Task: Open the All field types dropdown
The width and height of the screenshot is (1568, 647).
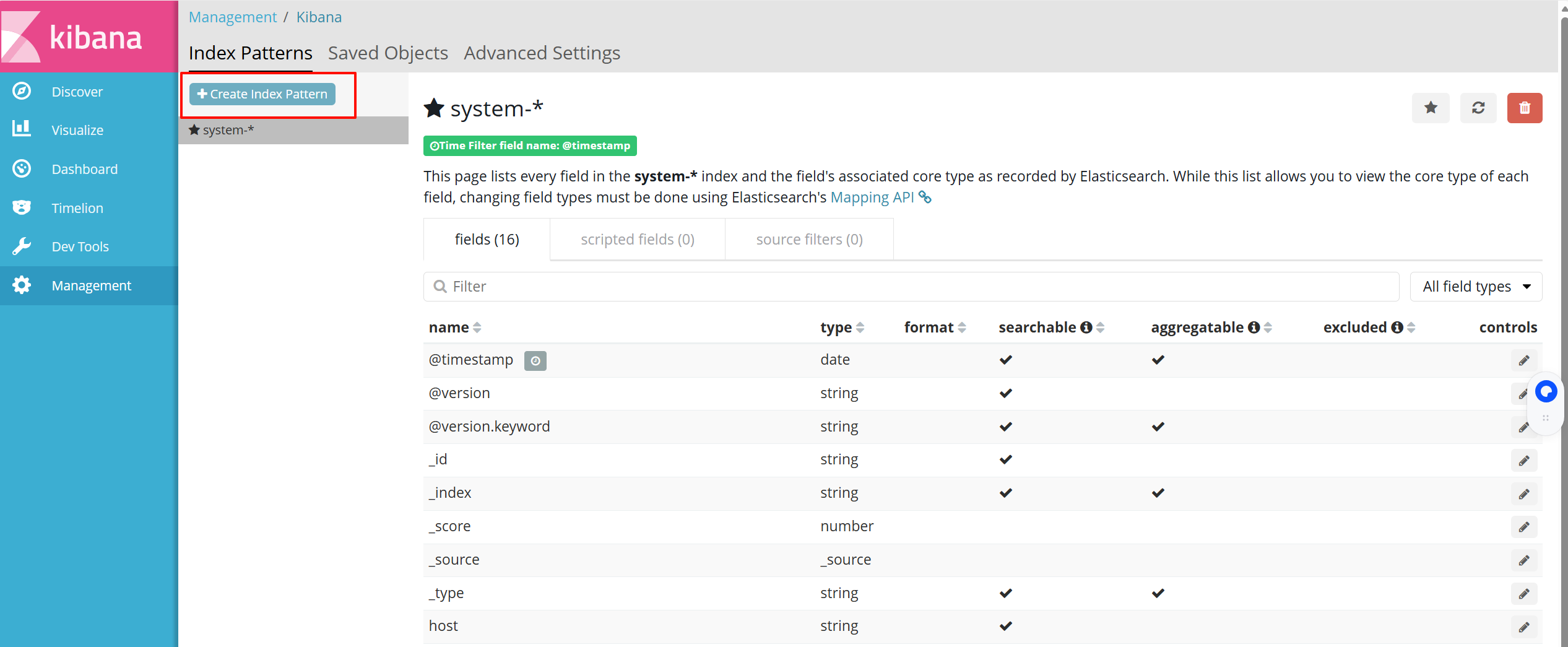Action: 1476,287
